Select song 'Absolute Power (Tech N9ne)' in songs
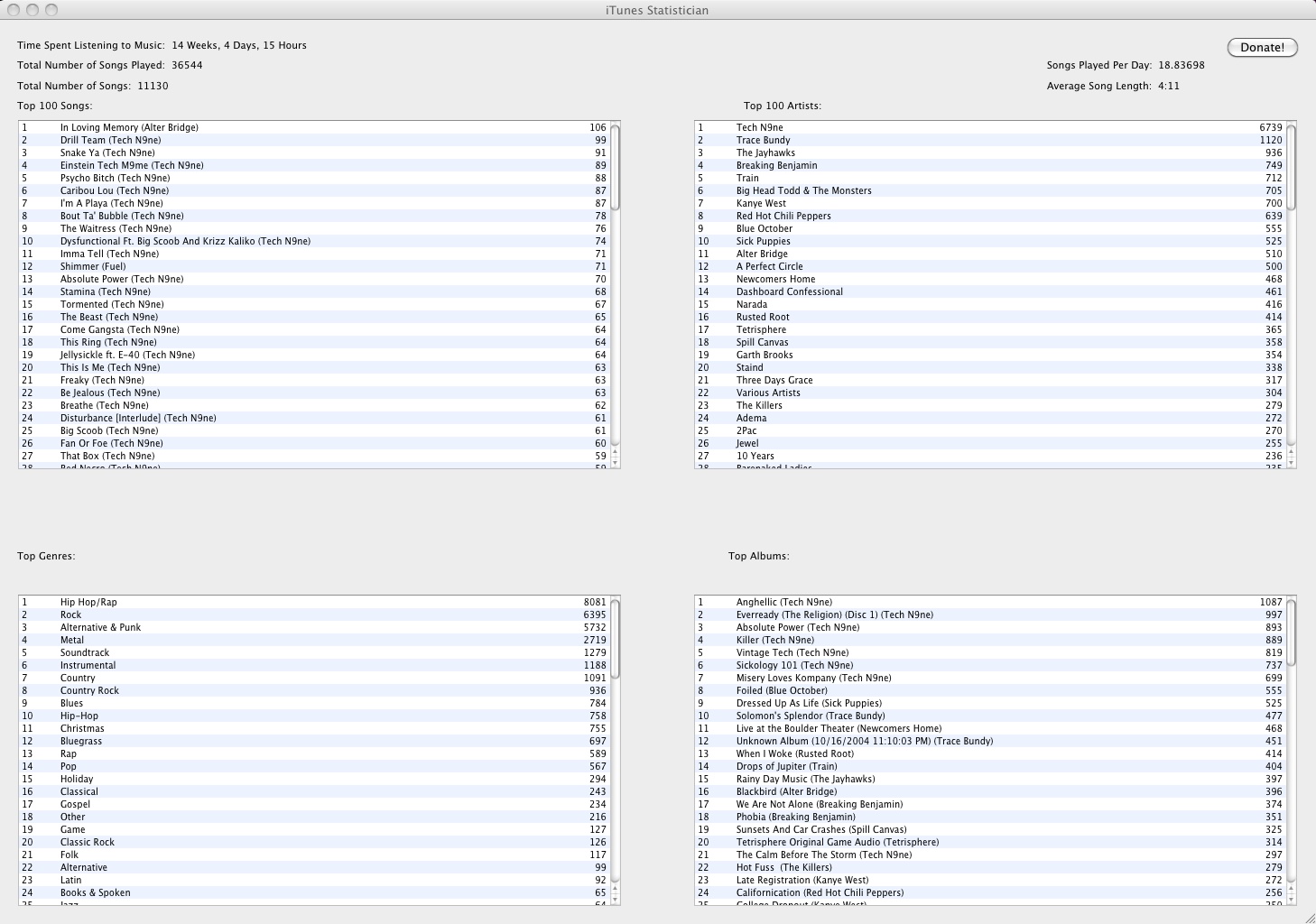 pyautogui.click(x=314, y=279)
